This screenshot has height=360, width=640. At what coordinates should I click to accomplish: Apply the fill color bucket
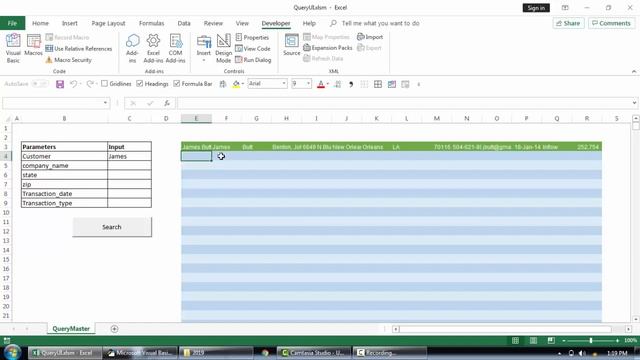tap(236, 84)
